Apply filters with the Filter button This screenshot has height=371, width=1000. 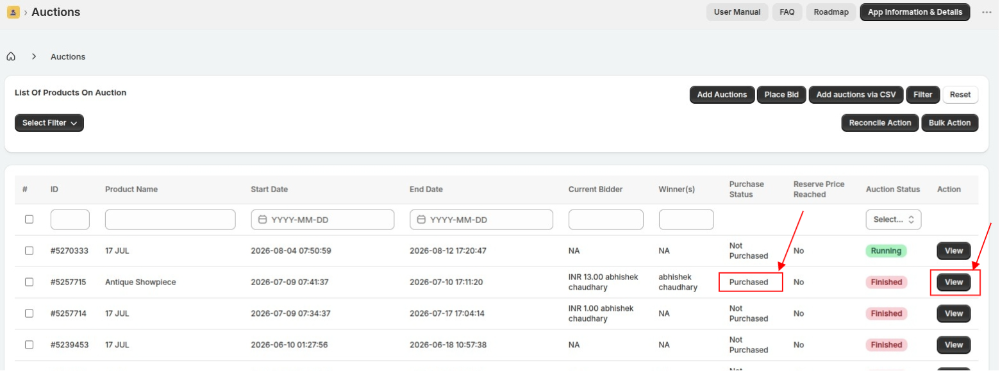(x=923, y=94)
